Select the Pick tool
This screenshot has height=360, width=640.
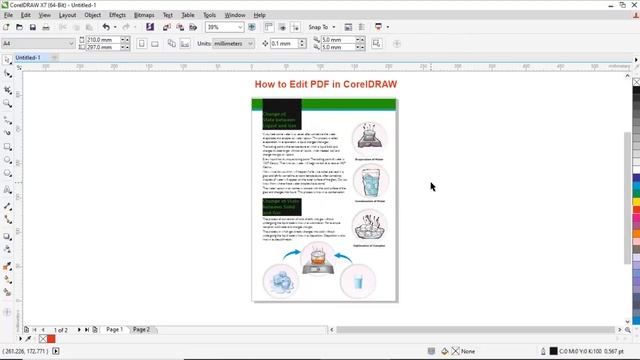tap(7, 60)
